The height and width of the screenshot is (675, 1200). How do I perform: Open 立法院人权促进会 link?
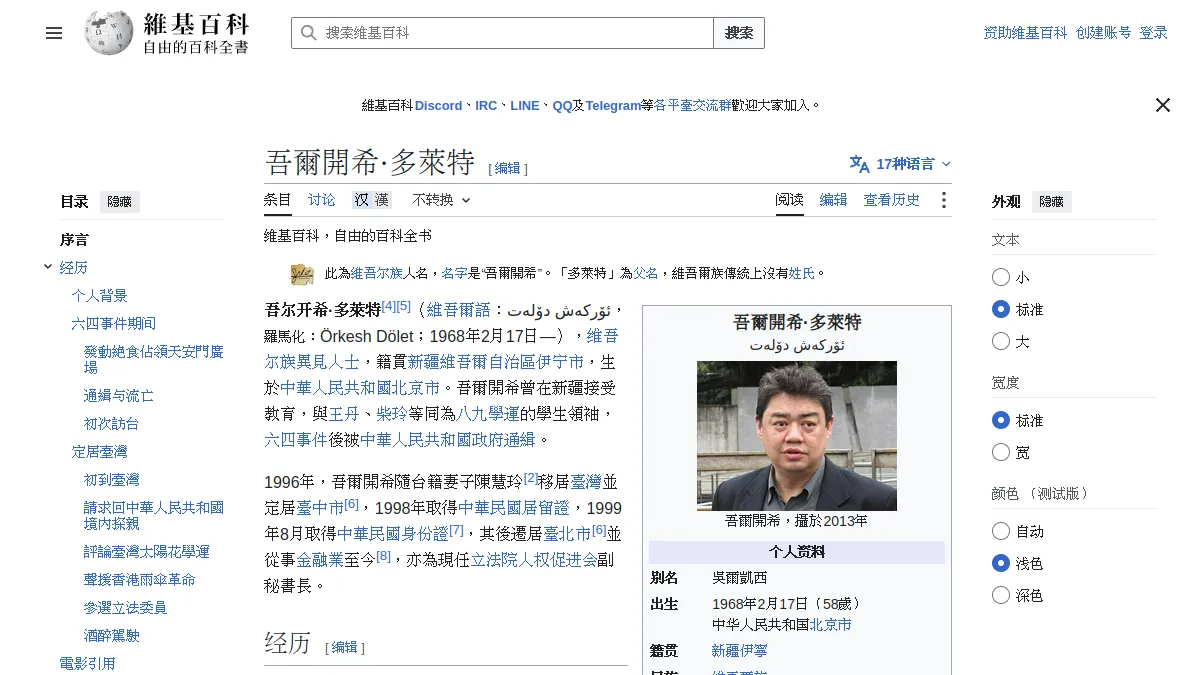[534, 560]
